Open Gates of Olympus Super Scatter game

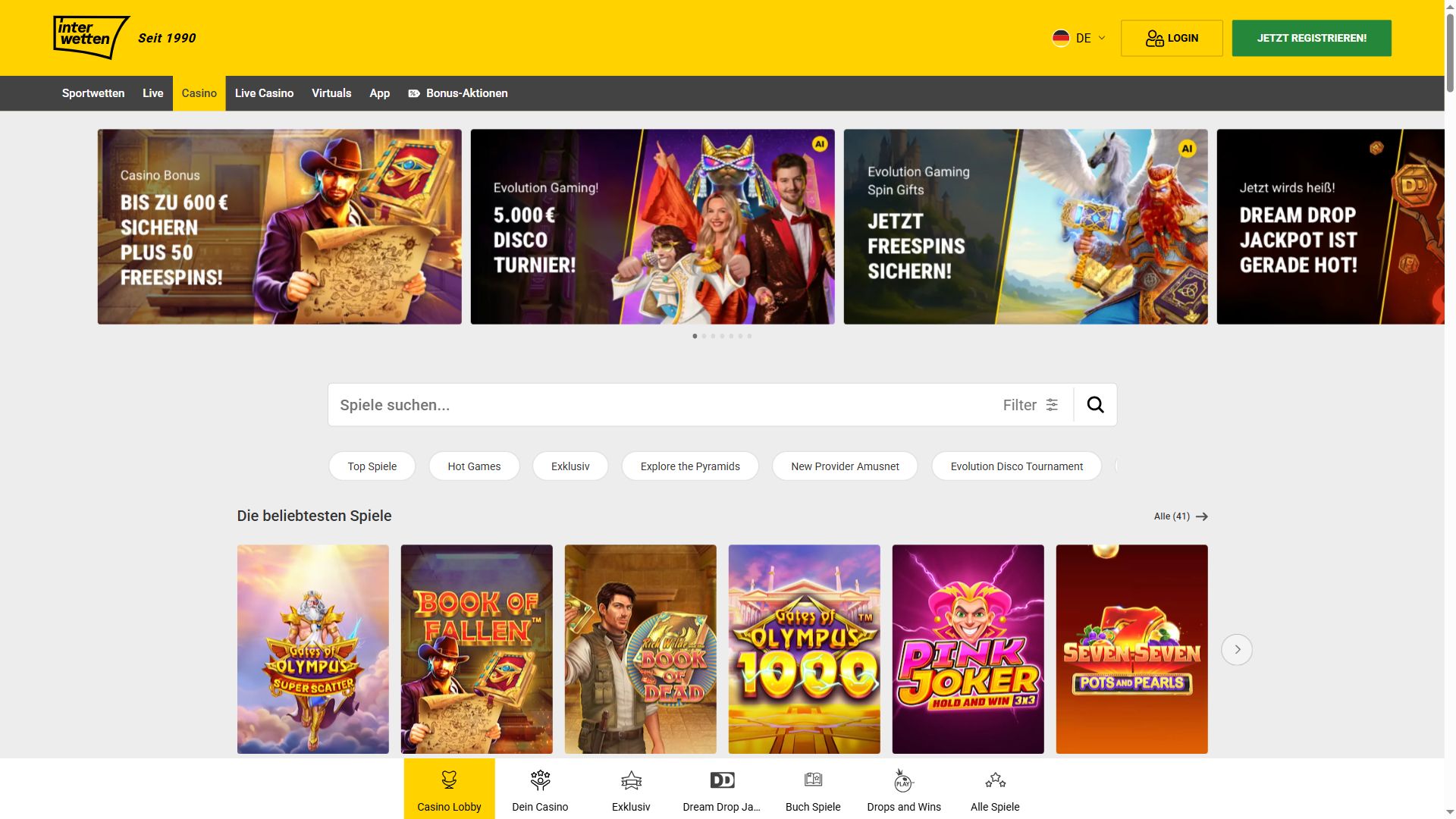(312, 649)
